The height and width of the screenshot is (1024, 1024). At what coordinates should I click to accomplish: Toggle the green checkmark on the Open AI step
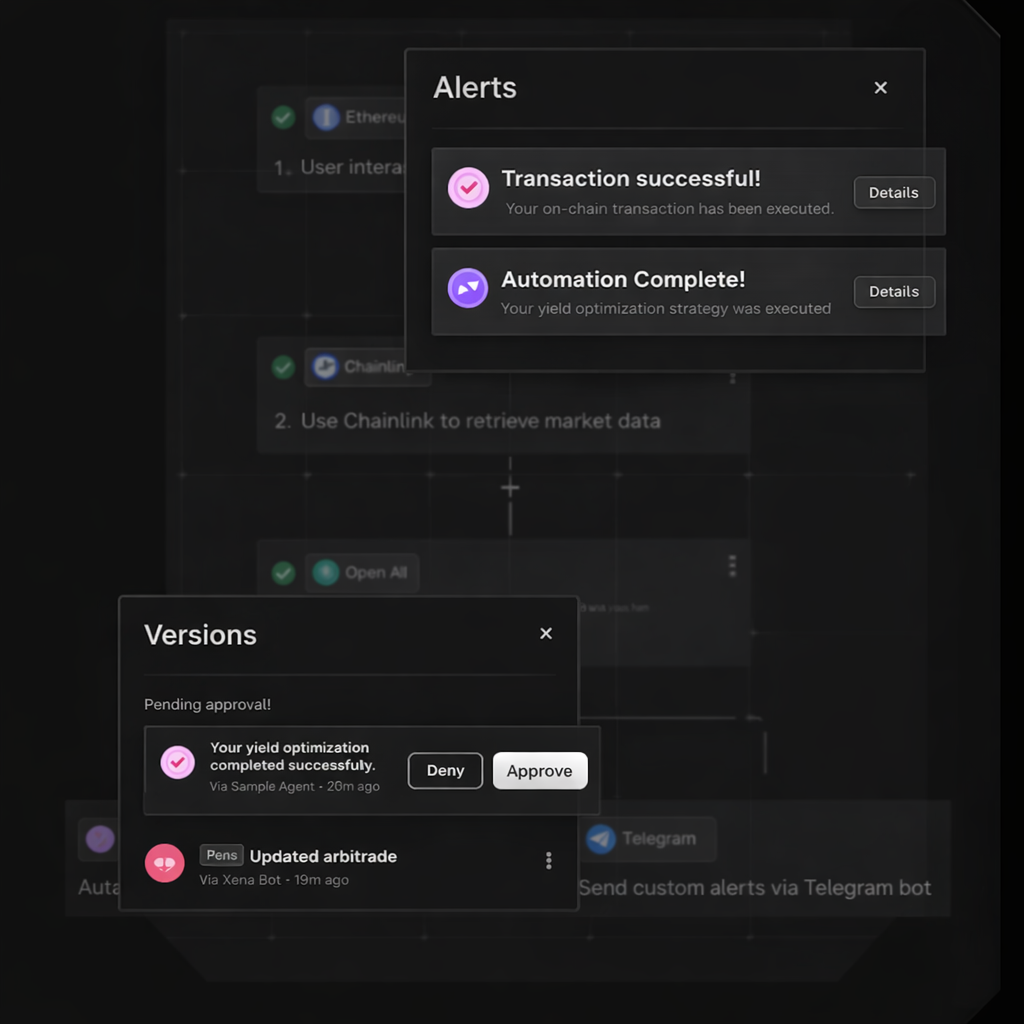tap(284, 573)
